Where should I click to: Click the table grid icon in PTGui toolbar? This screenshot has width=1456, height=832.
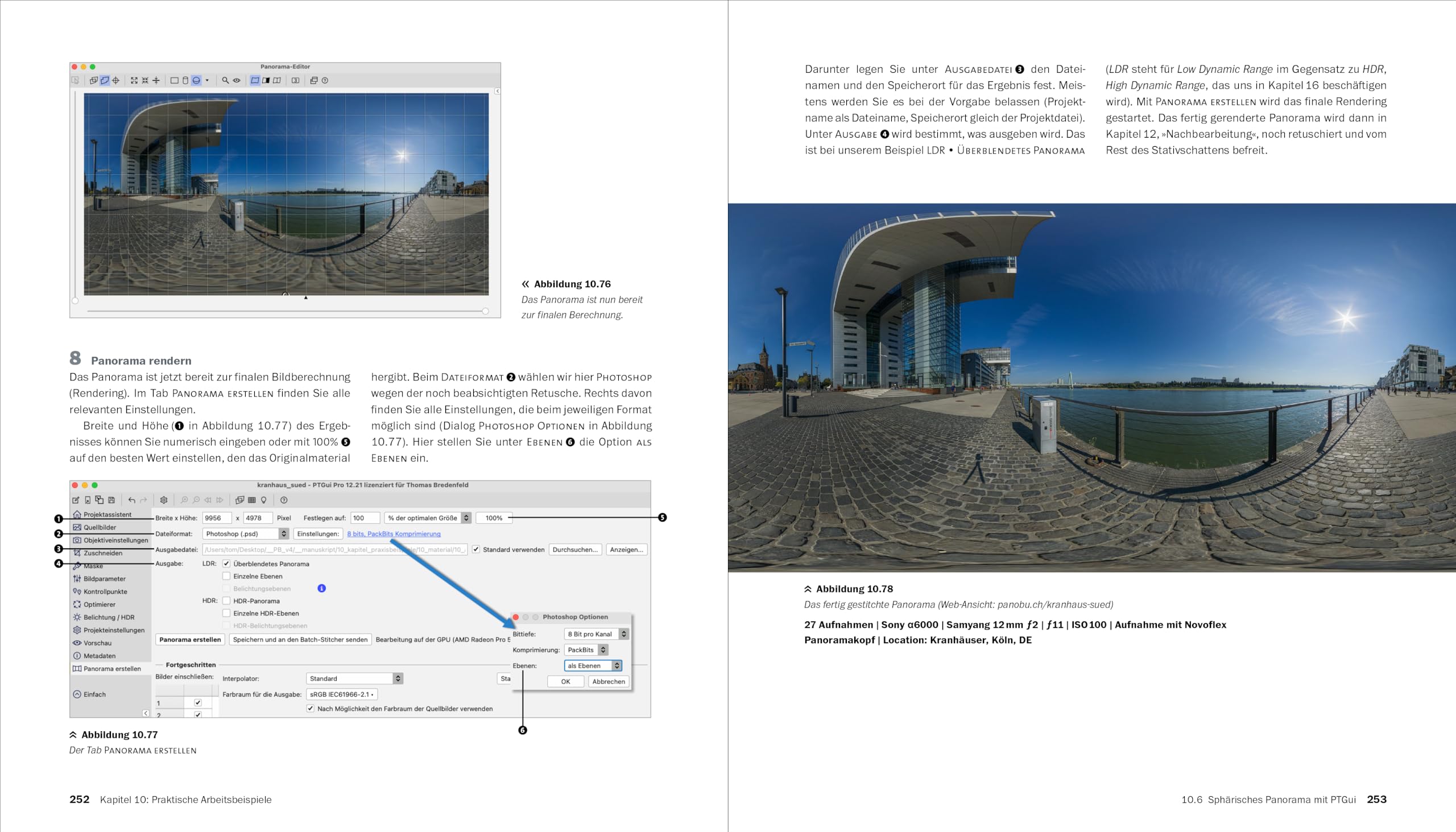251,500
